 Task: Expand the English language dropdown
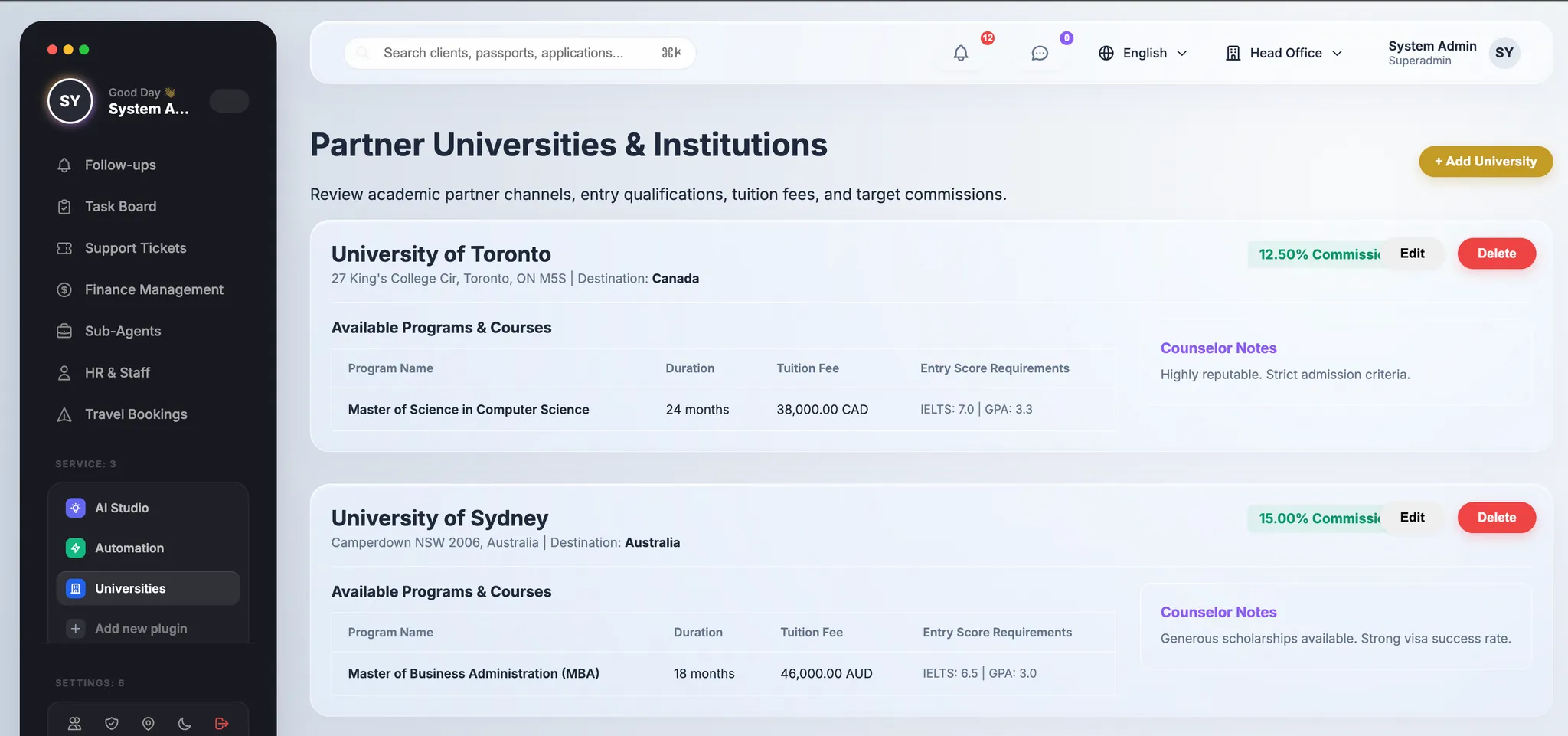[1143, 53]
